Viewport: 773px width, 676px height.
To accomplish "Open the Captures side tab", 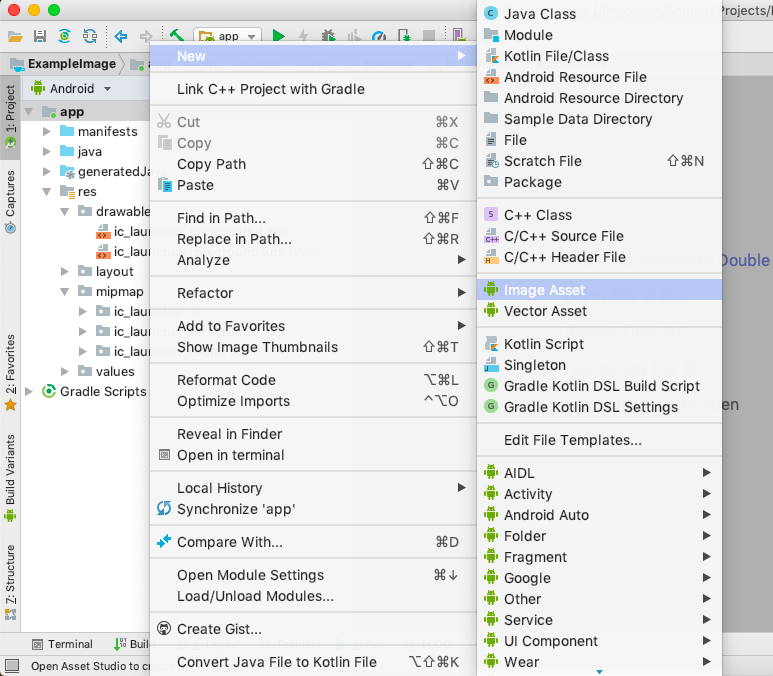I will pos(10,201).
